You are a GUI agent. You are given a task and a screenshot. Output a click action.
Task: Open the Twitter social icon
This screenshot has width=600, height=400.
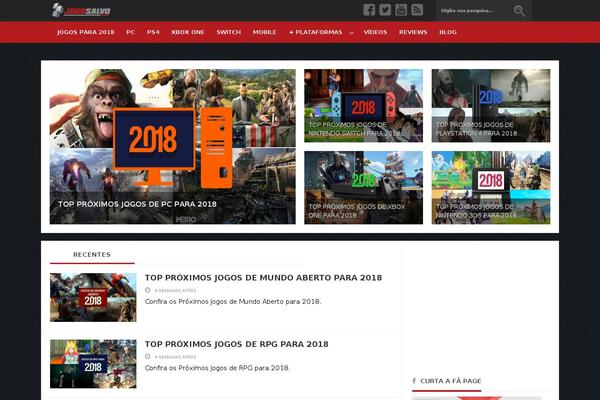point(385,10)
